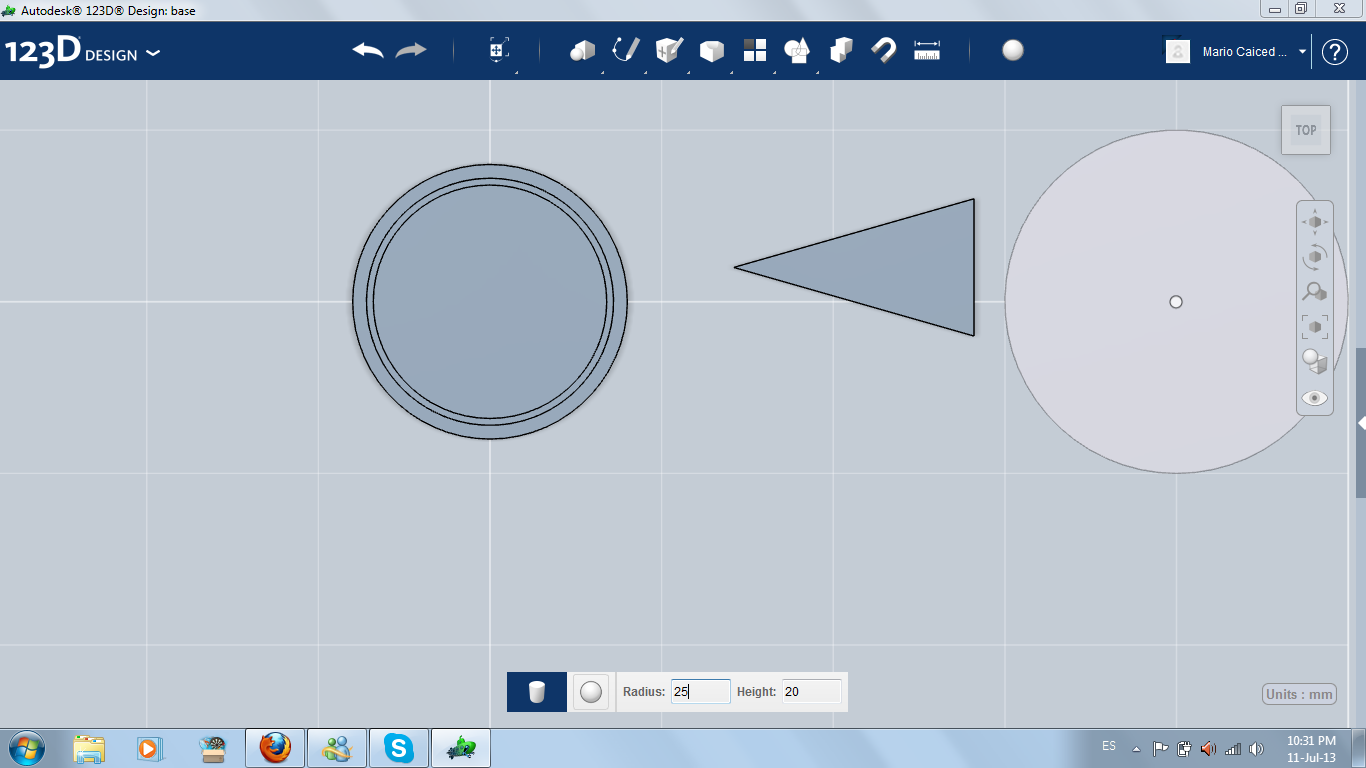
Task: Open the Modify tool menu
Action: [711, 50]
